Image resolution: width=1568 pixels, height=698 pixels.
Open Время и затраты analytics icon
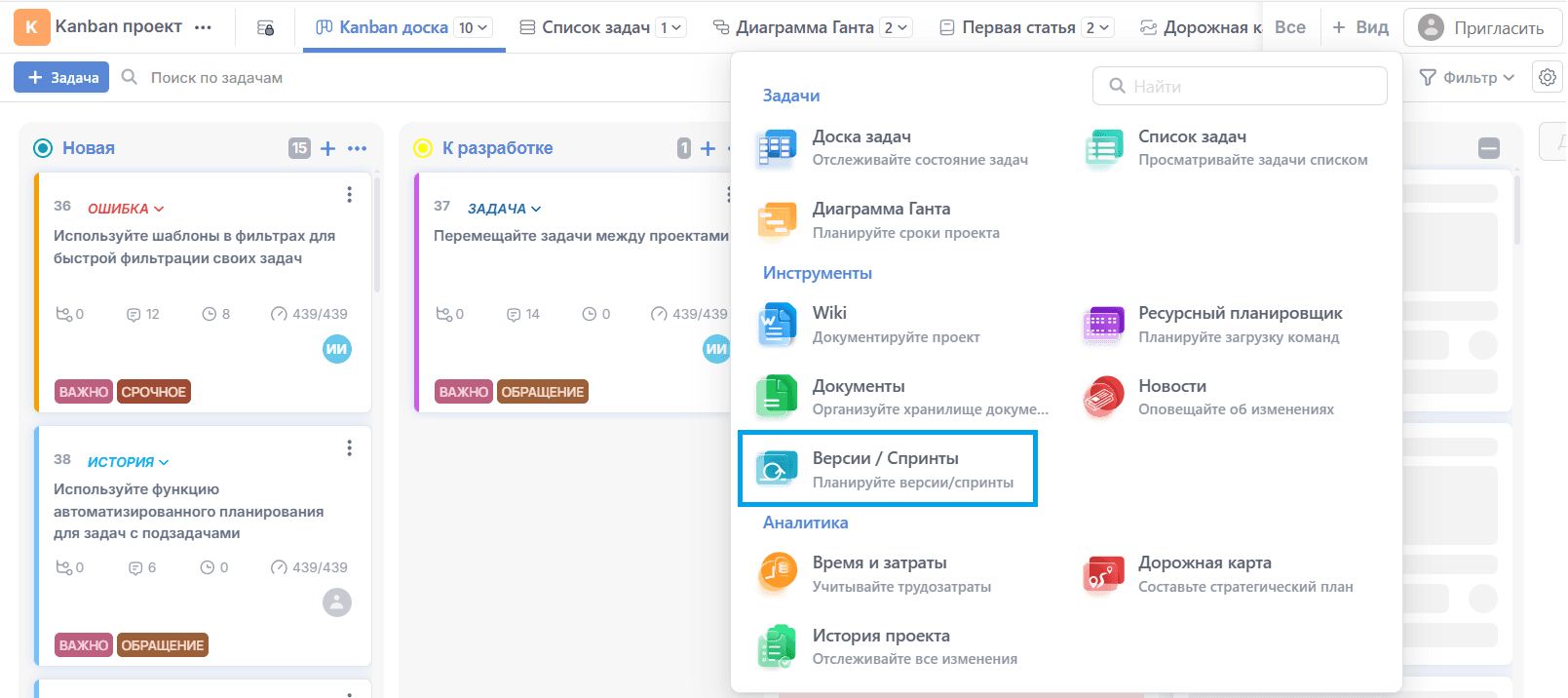click(777, 574)
